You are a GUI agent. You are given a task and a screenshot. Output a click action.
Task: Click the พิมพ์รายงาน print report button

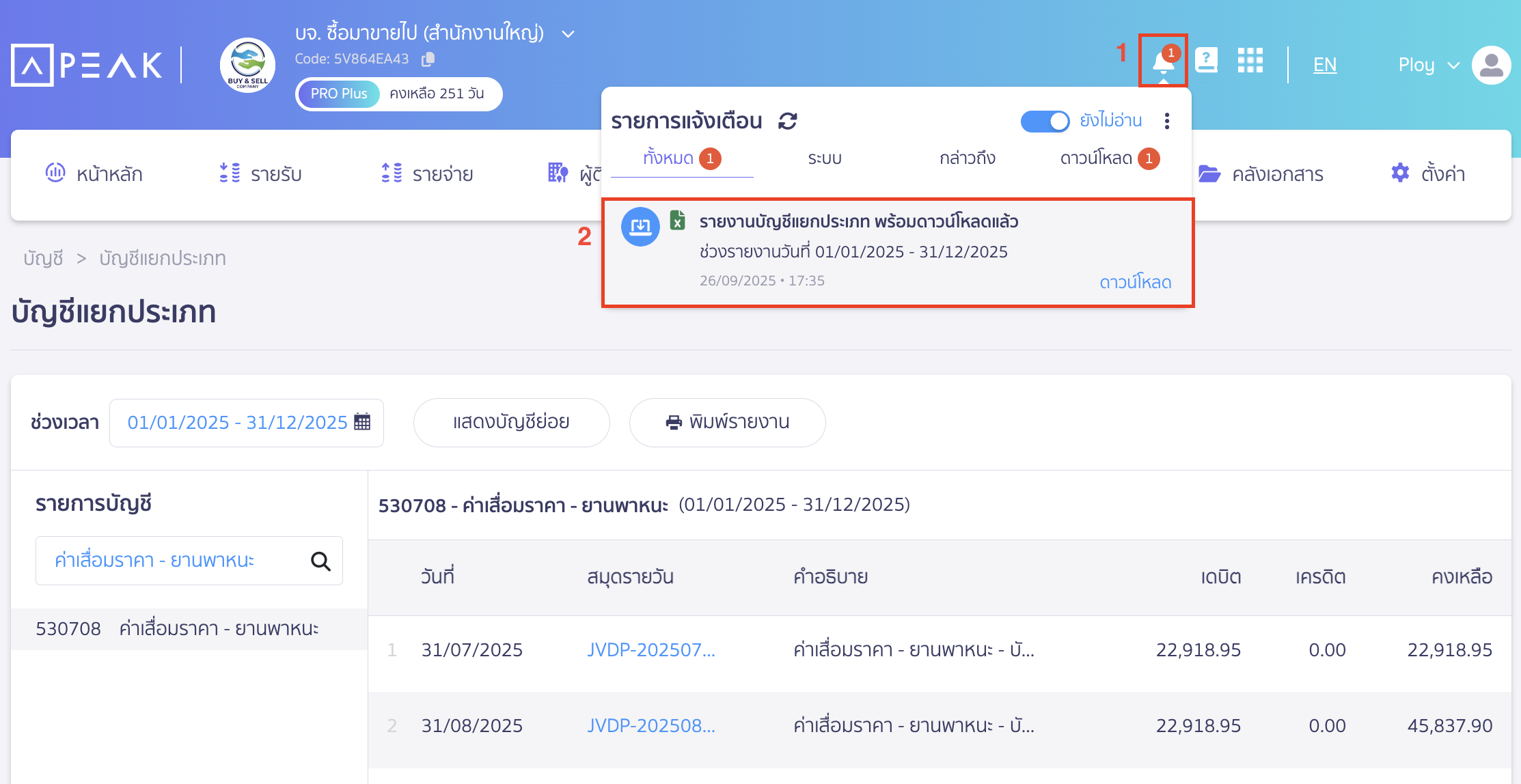click(x=727, y=422)
